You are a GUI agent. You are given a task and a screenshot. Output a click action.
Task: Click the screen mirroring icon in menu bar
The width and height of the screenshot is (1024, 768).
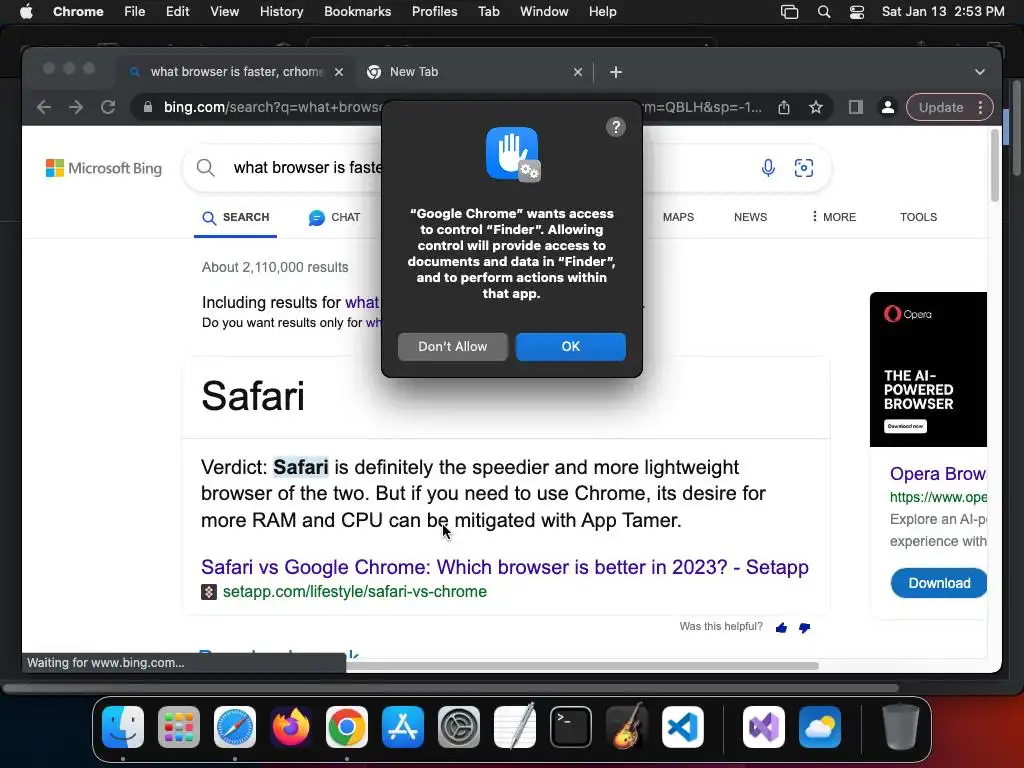(790, 12)
